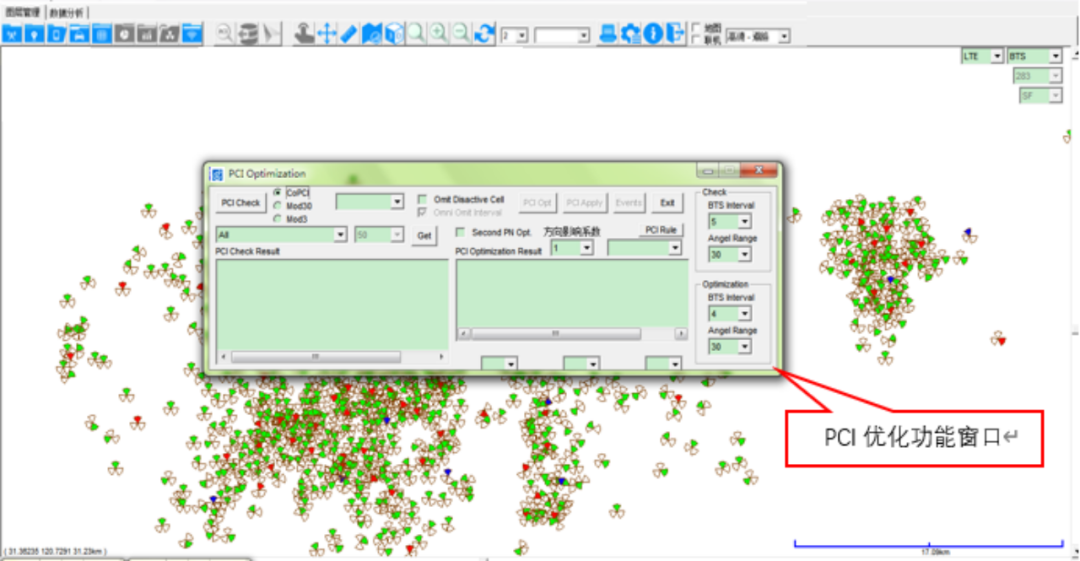
Task: Open settings gear list icon
Action: click(x=630, y=33)
